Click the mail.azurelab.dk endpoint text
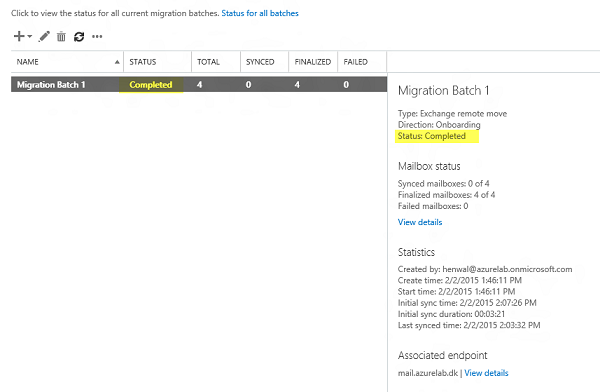 coord(428,373)
